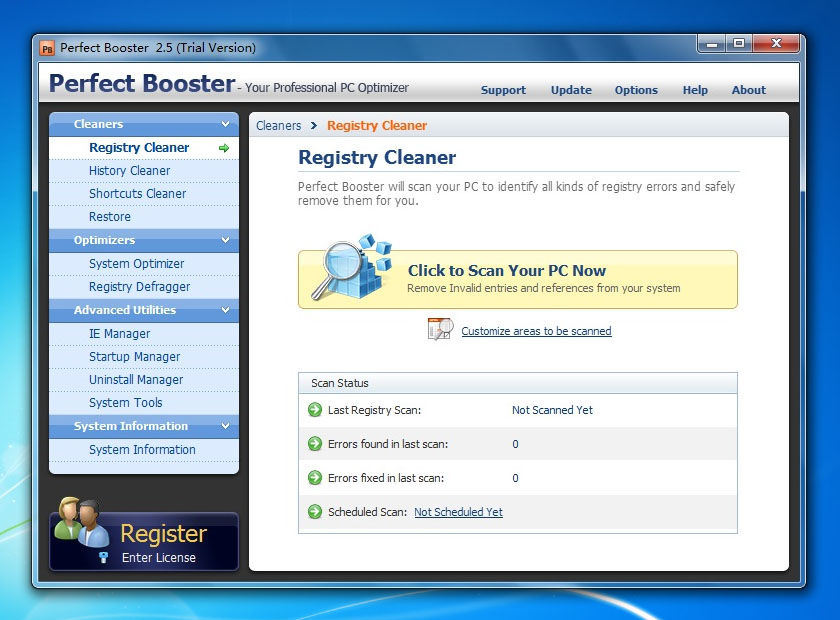Click the Cleaners section header label

99,124
